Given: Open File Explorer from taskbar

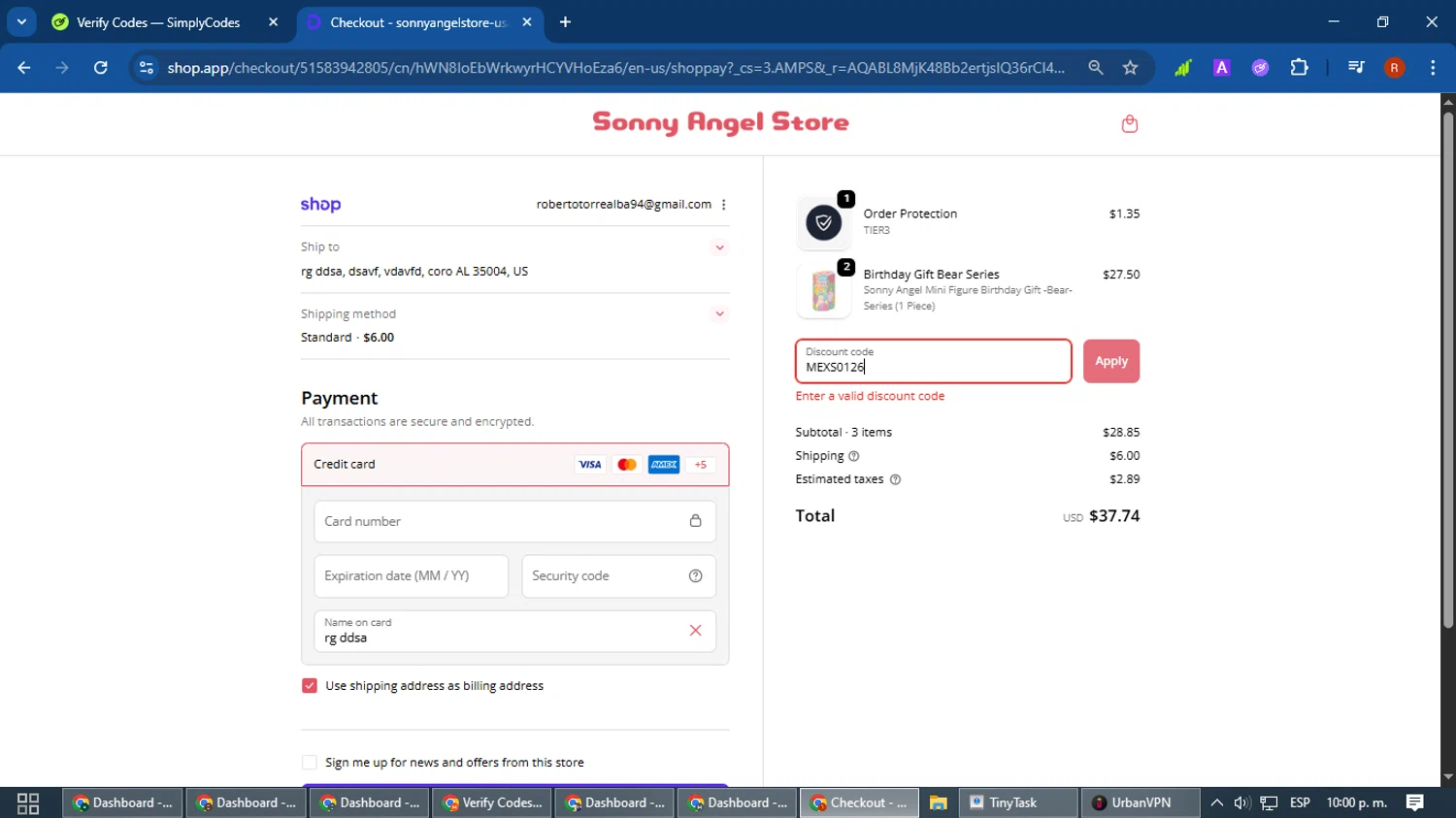Looking at the screenshot, I should (938, 802).
